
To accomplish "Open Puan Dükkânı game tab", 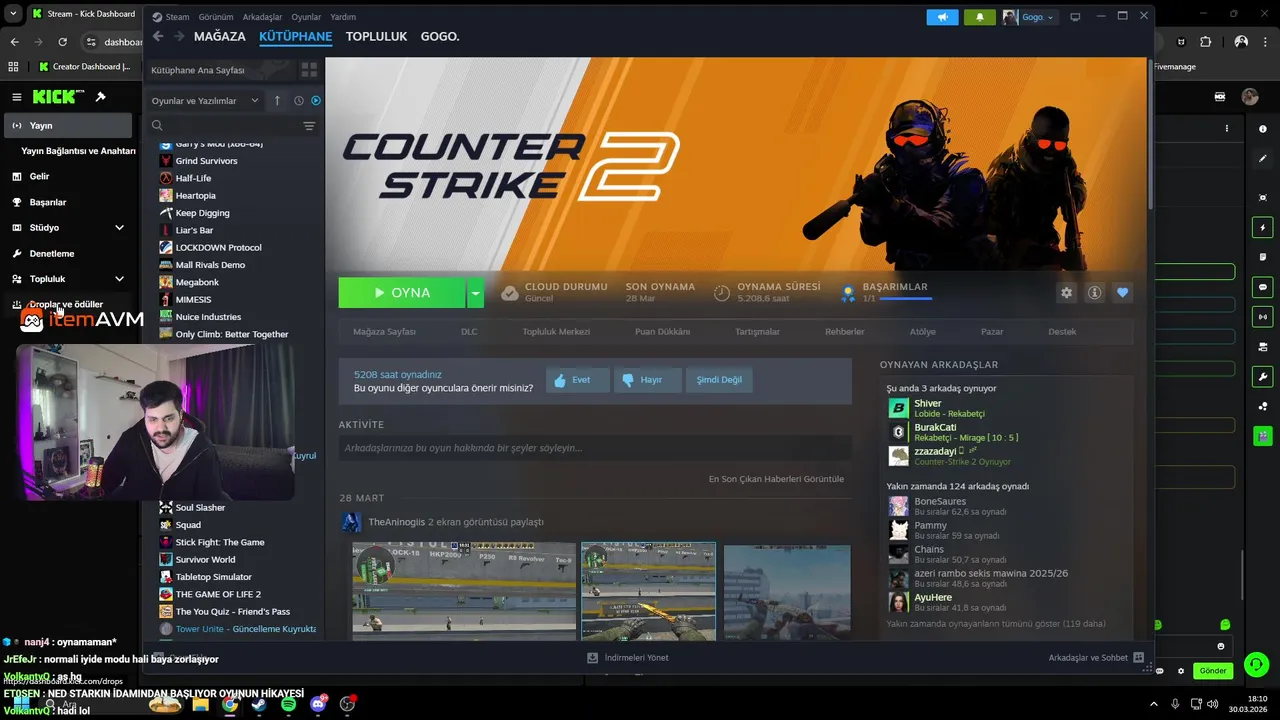I will pos(662,331).
